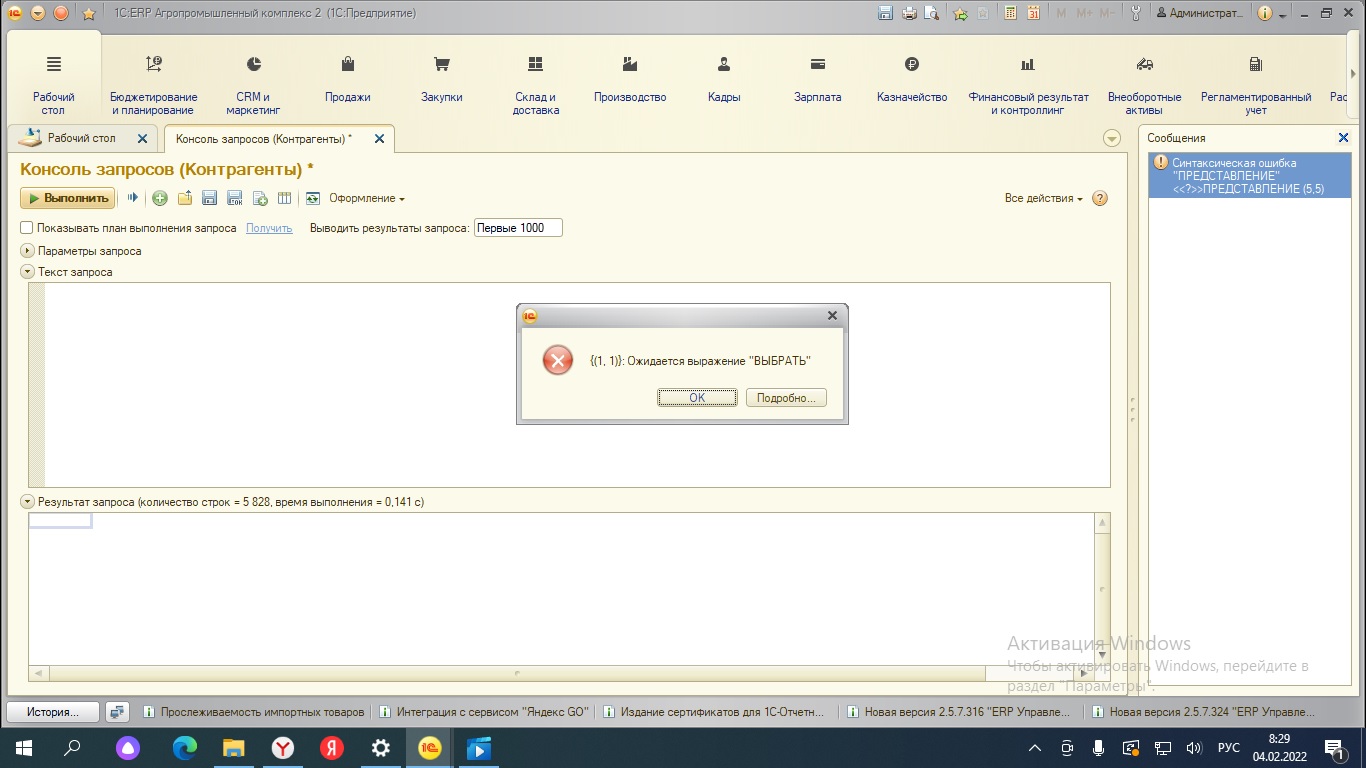Open Бюджетирование и планирование section
The height and width of the screenshot is (768, 1366).
click(154, 85)
